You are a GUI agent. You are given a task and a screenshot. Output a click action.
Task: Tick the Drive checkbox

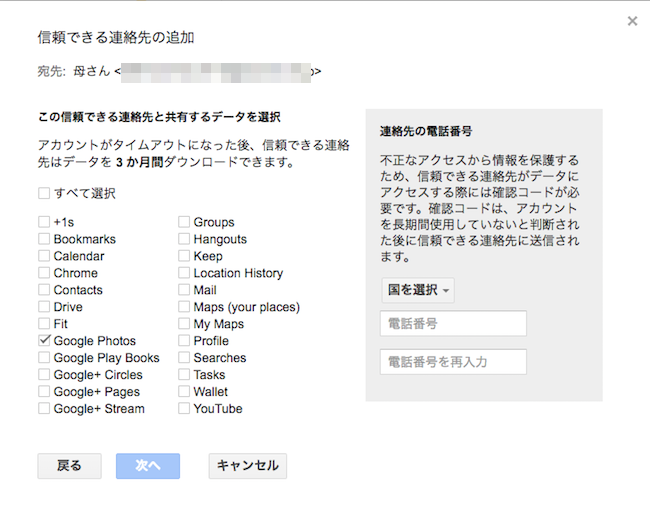point(44,307)
